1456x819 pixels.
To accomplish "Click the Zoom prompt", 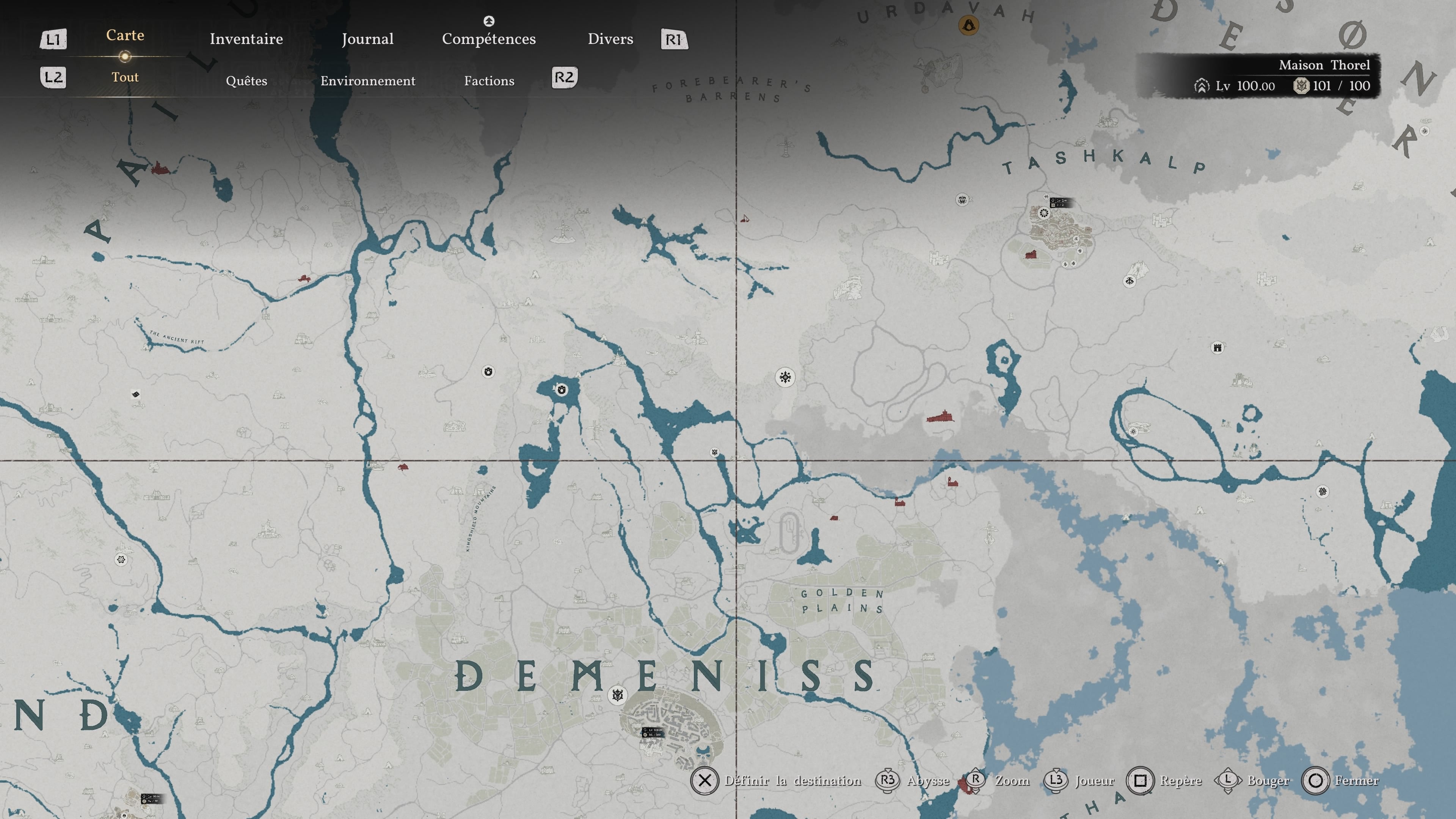I will [997, 781].
